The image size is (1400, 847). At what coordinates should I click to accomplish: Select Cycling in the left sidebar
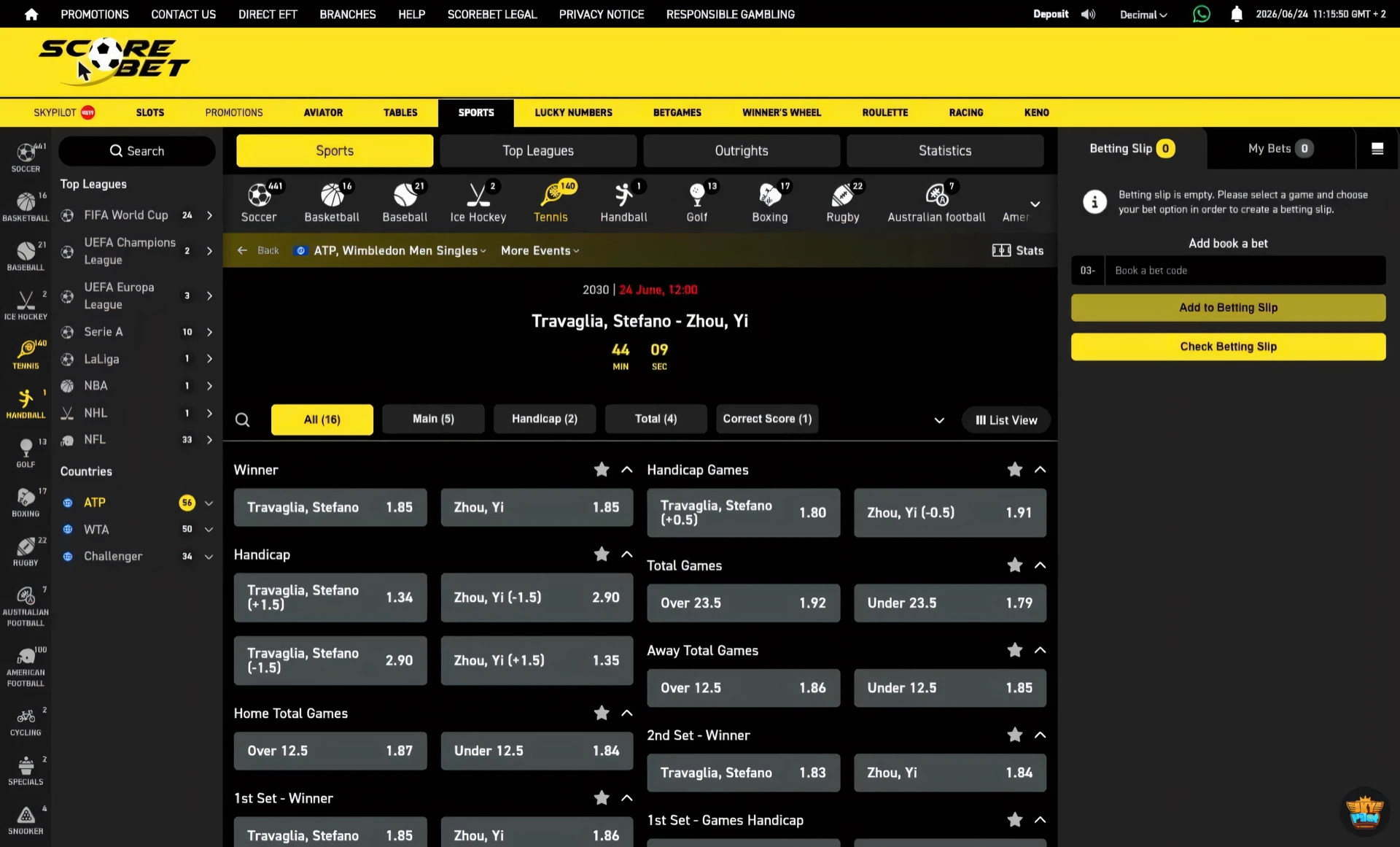26,722
